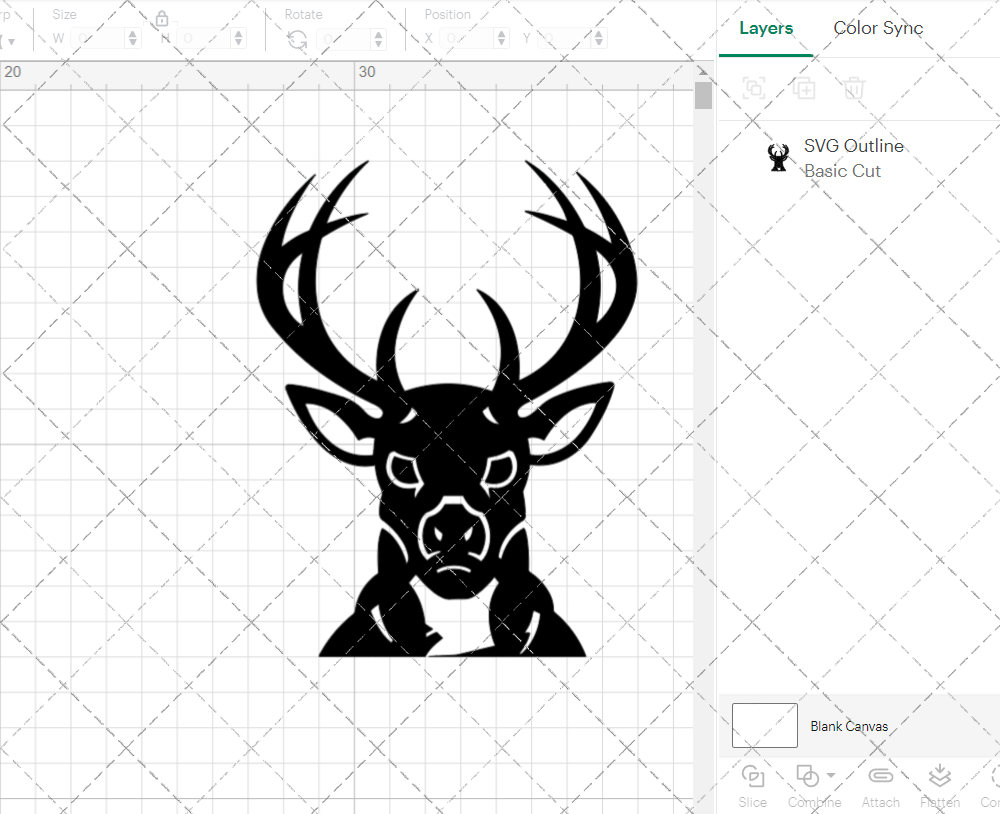Image resolution: width=1000 pixels, height=814 pixels.
Task: Click the Group layers icon
Action: (754, 89)
